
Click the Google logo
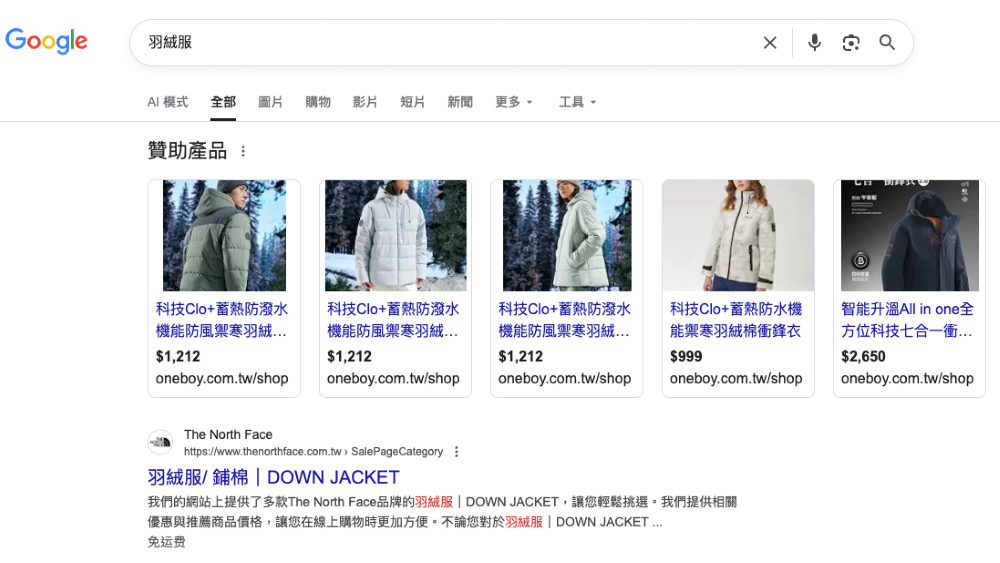[46, 41]
